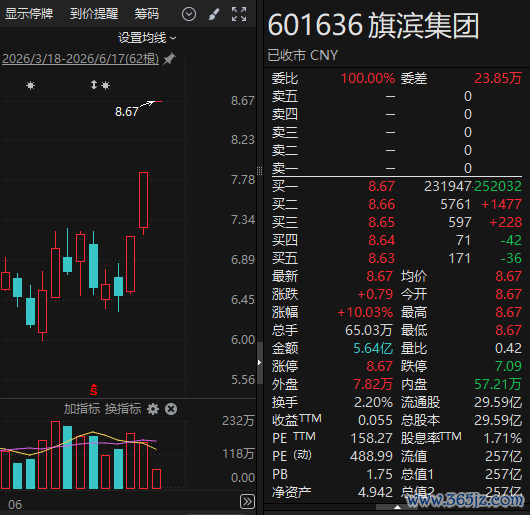Click the 买一 bid price 8.67
530x515 pixels.
(381, 186)
